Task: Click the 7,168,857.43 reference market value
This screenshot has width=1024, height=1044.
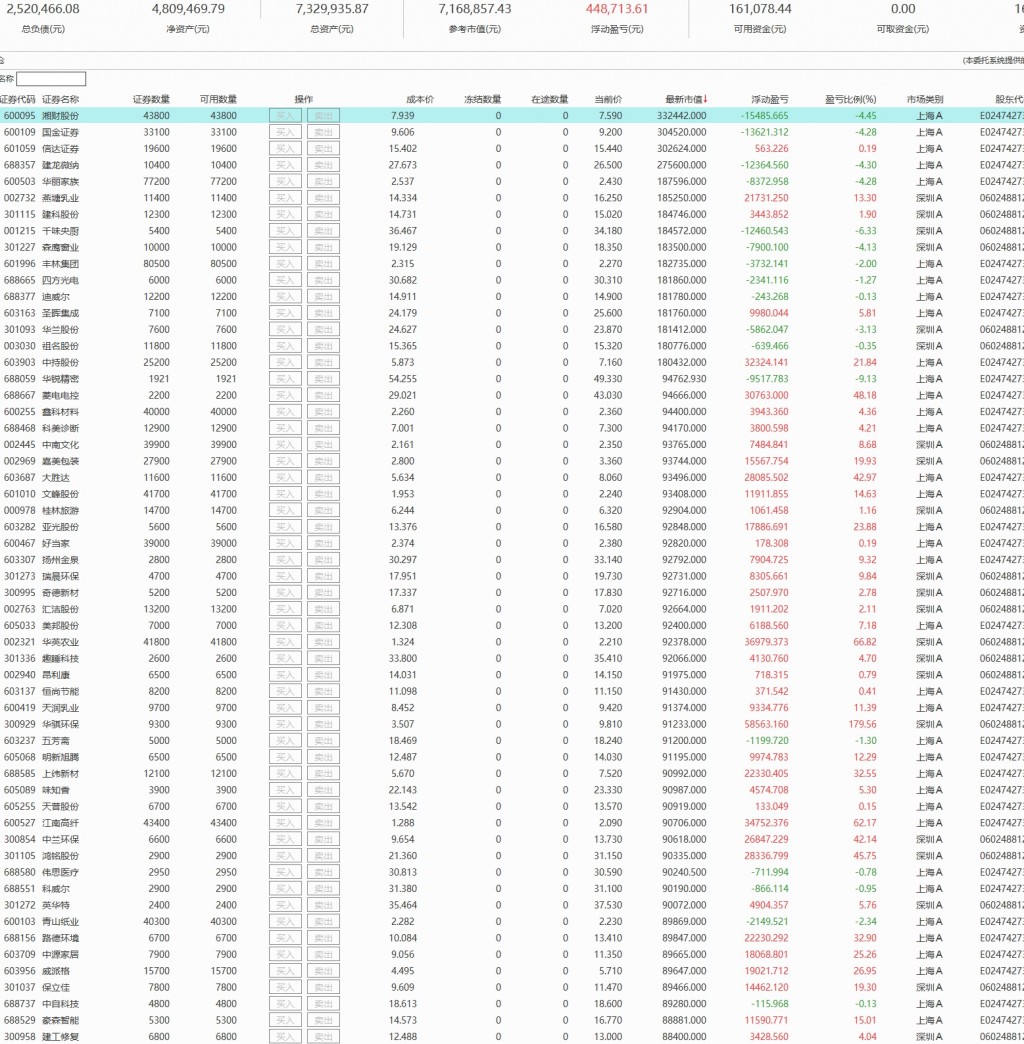Action: 475,9
